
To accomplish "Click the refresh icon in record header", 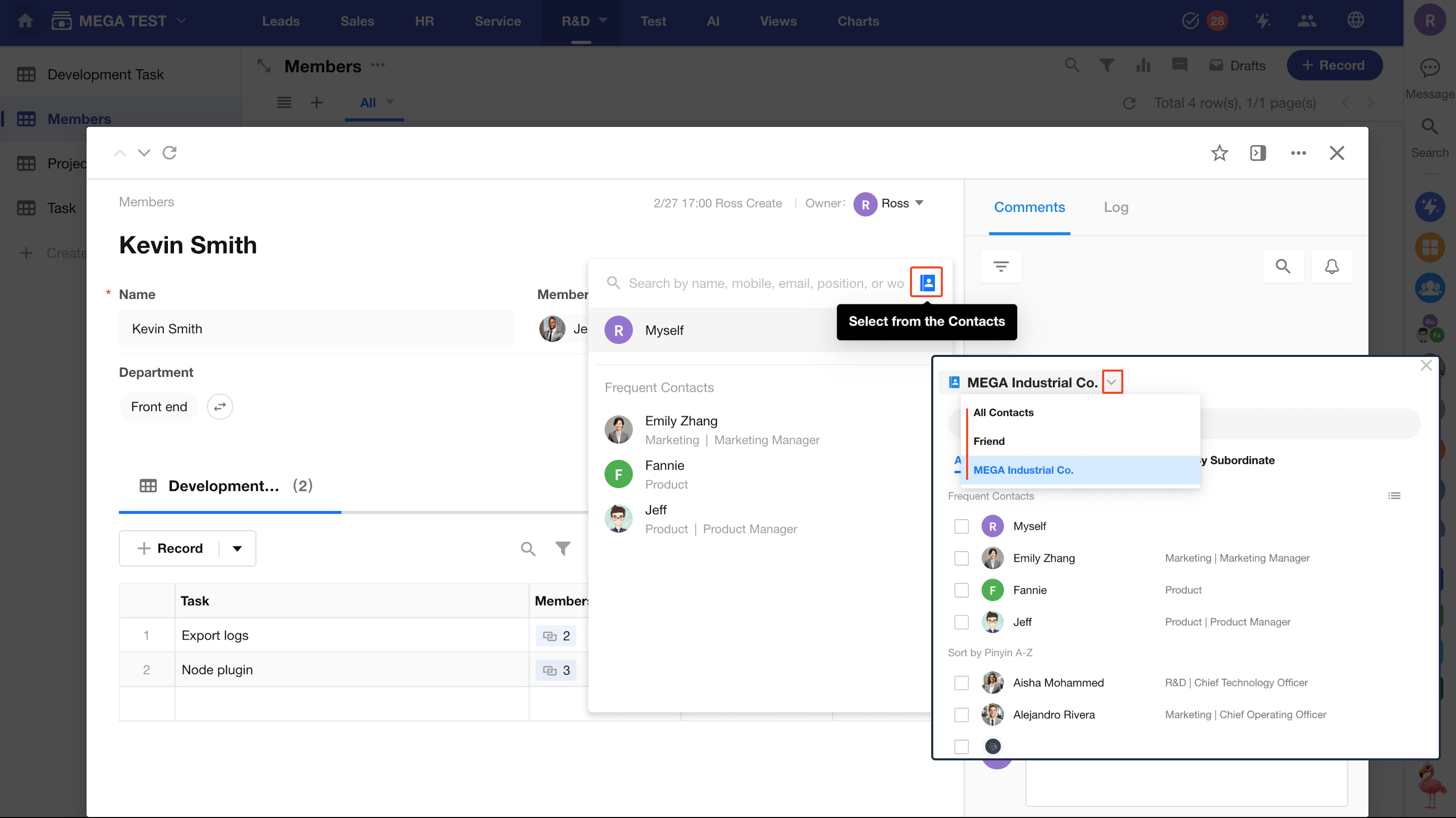I will [x=169, y=153].
